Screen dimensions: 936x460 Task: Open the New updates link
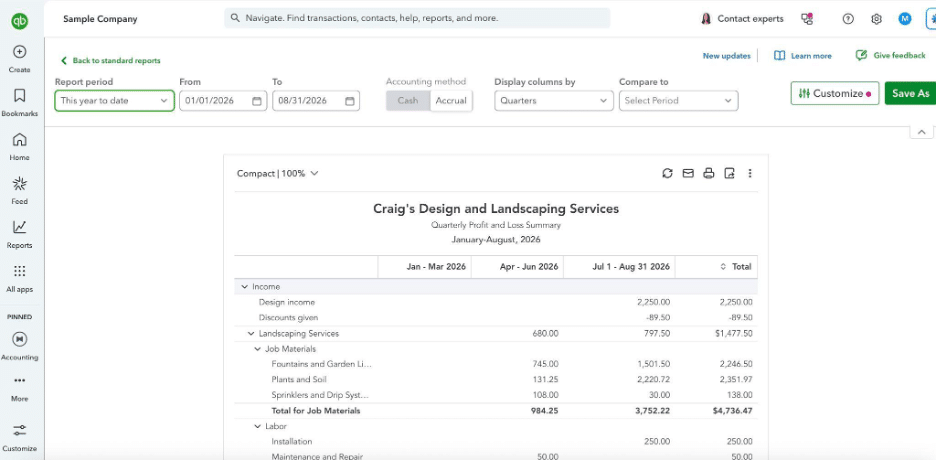tap(726, 55)
